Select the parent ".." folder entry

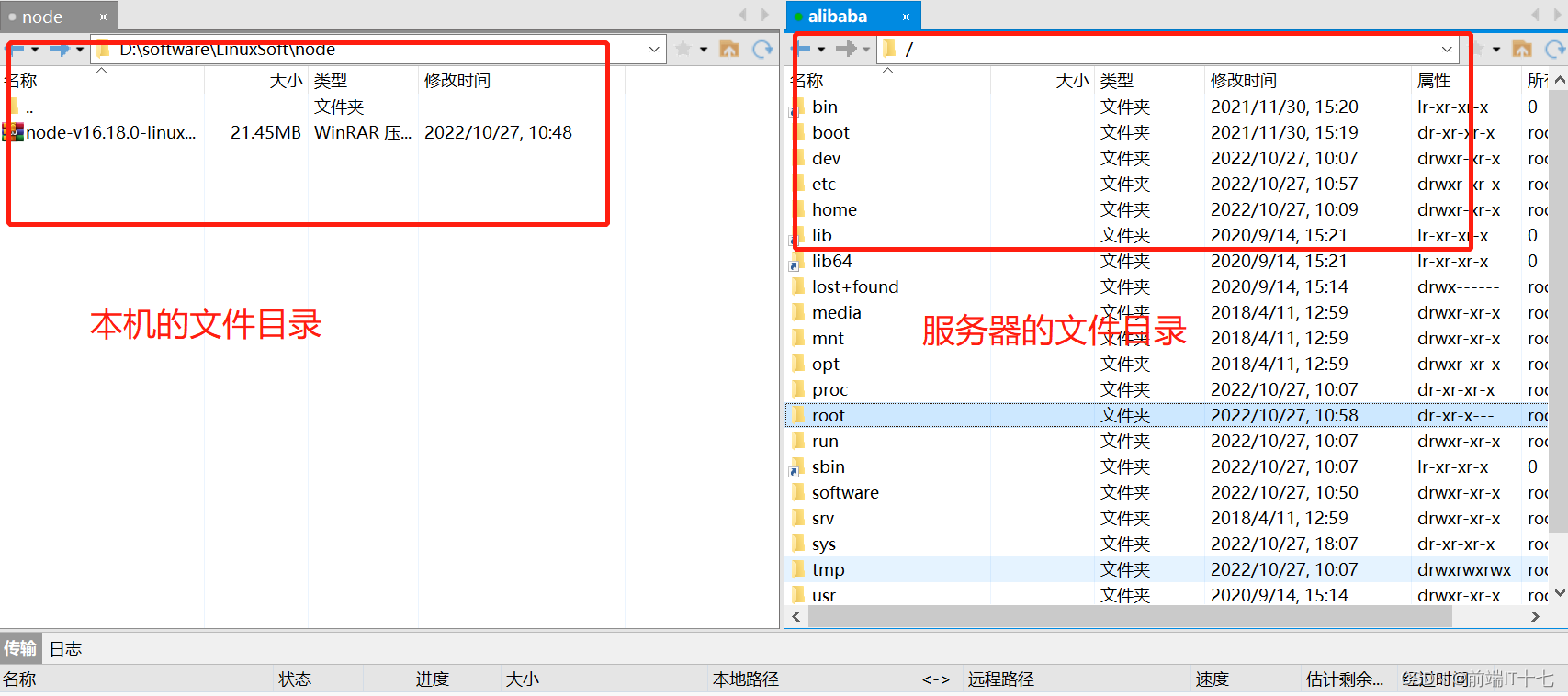coord(312,107)
